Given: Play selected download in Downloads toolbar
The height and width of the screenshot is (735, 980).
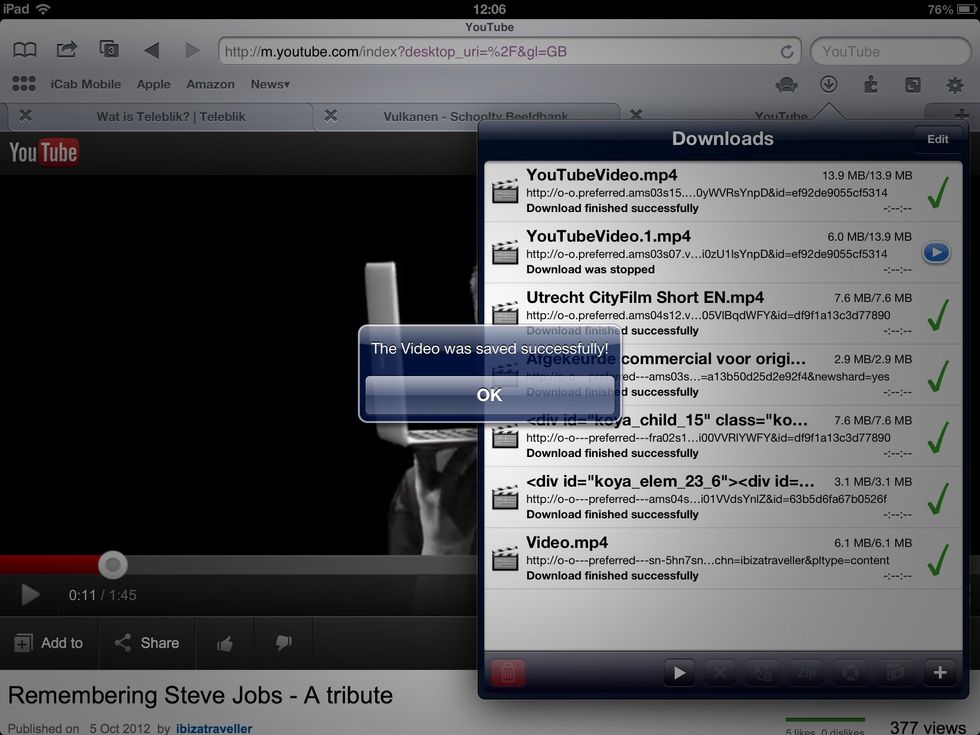Looking at the screenshot, I should [x=679, y=672].
